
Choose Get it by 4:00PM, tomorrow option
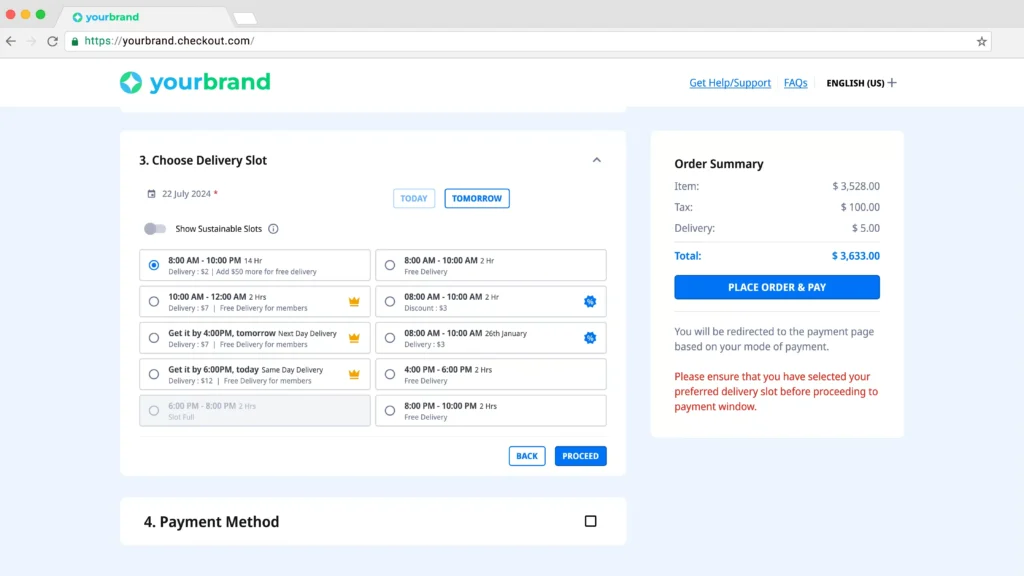154,338
